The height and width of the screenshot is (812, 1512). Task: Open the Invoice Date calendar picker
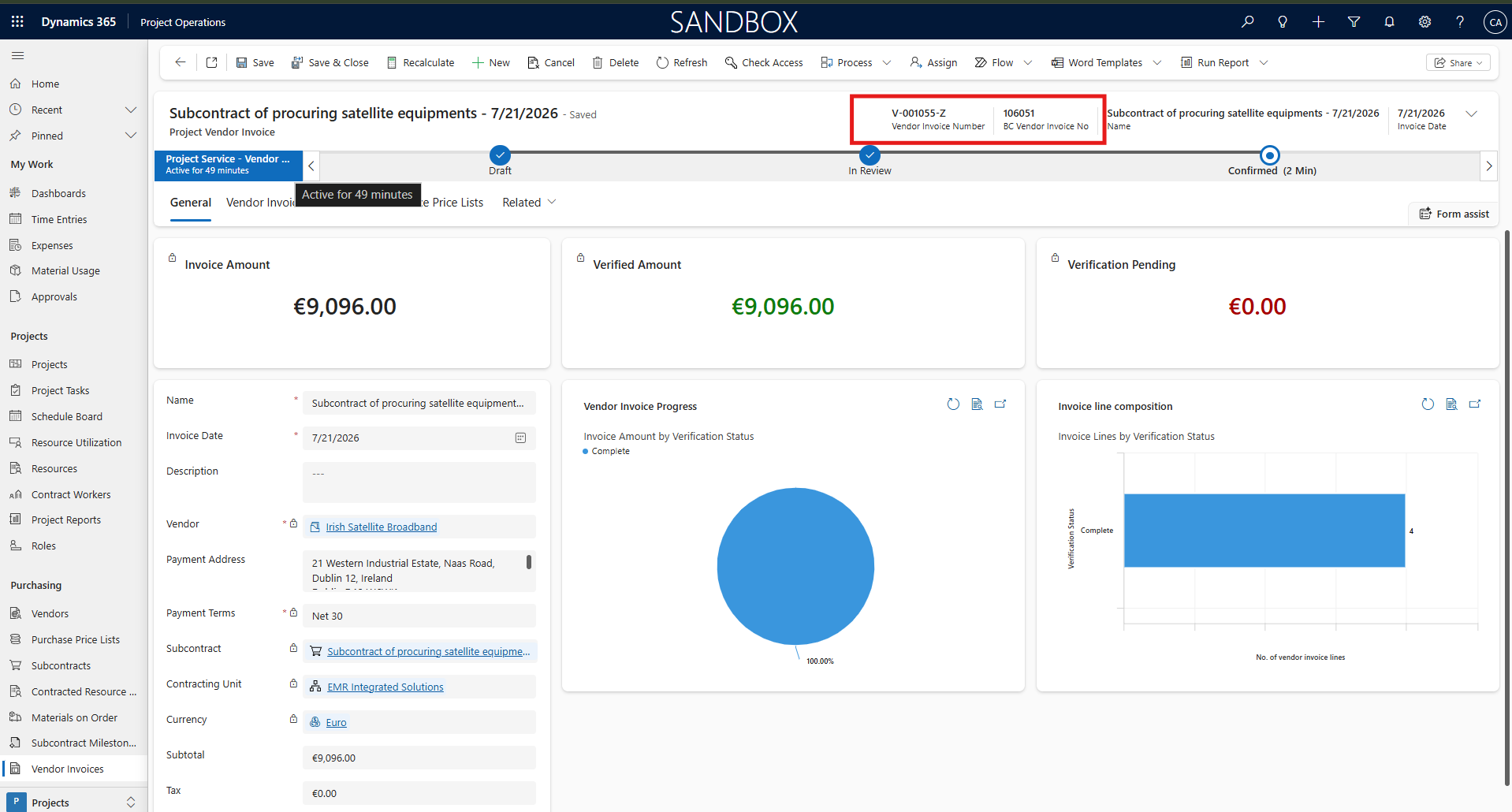click(x=520, y=438)
